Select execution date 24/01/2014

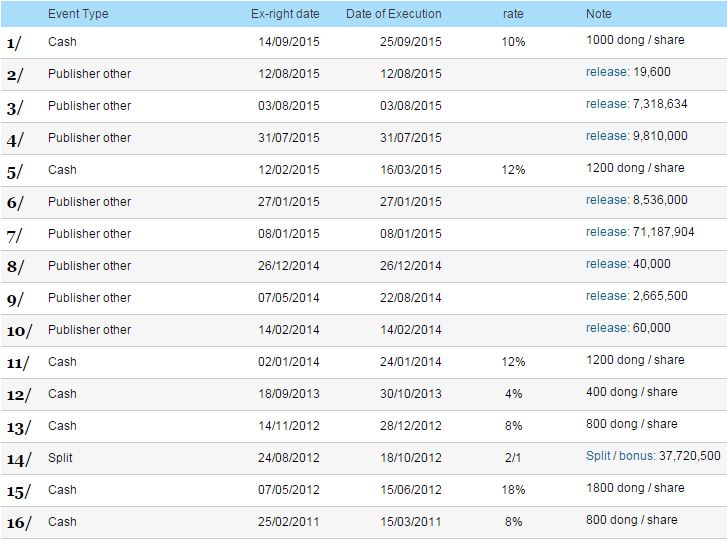click(x=411, y=361)
